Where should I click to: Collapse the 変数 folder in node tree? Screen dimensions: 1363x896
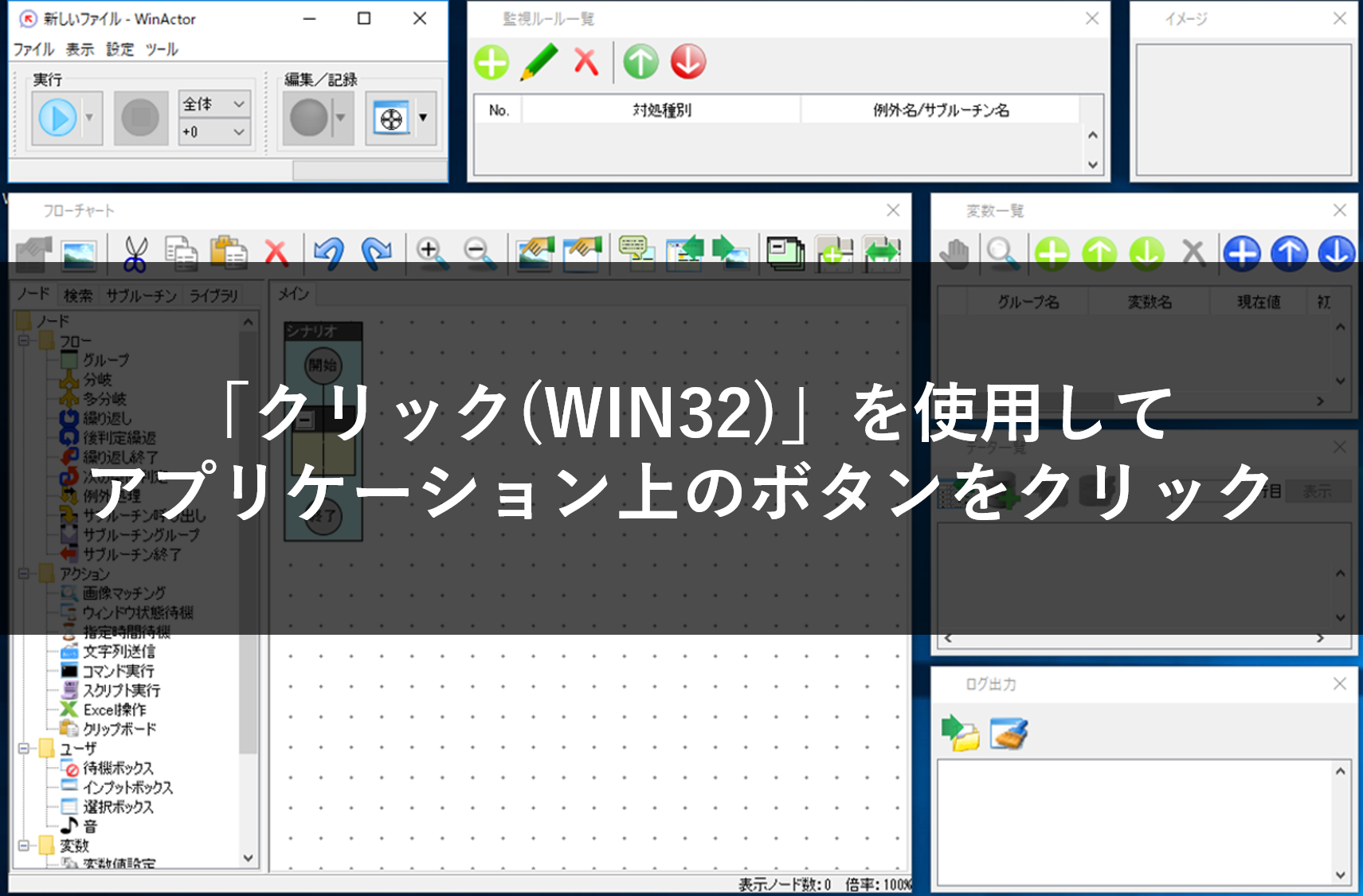pos(24,846)
